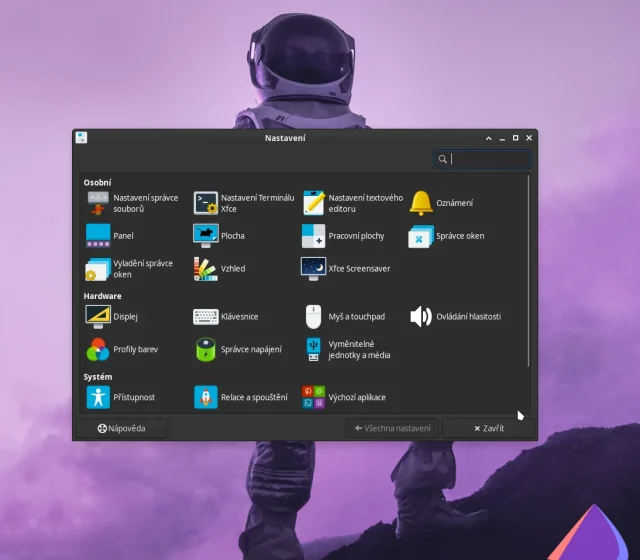Open Myš a touchpad settings

point(314,317)
